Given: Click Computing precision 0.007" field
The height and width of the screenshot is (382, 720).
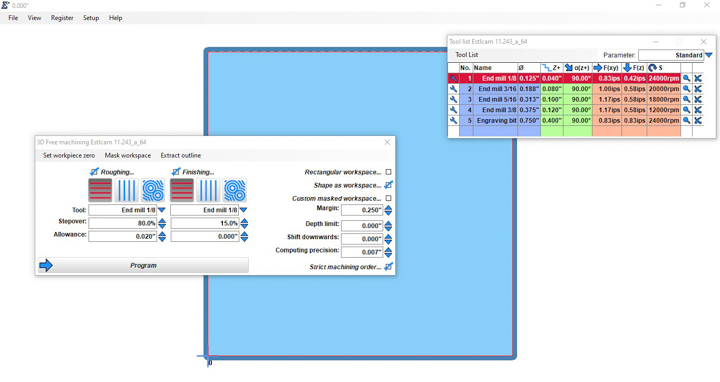Looking at the screenshot, I should tap(362, 252).
